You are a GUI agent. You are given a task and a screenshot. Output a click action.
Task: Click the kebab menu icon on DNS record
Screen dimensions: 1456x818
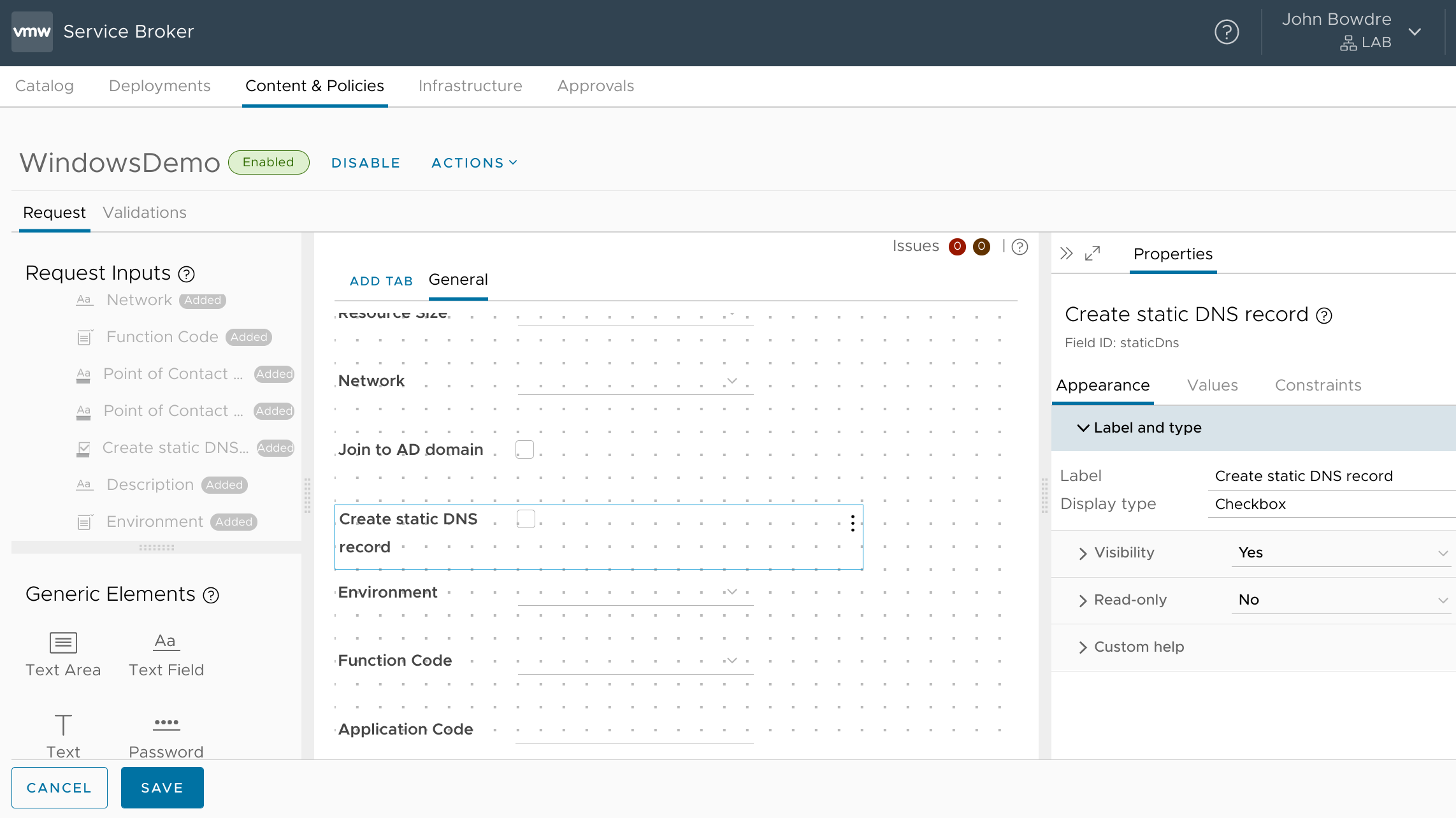coord(853,522)
